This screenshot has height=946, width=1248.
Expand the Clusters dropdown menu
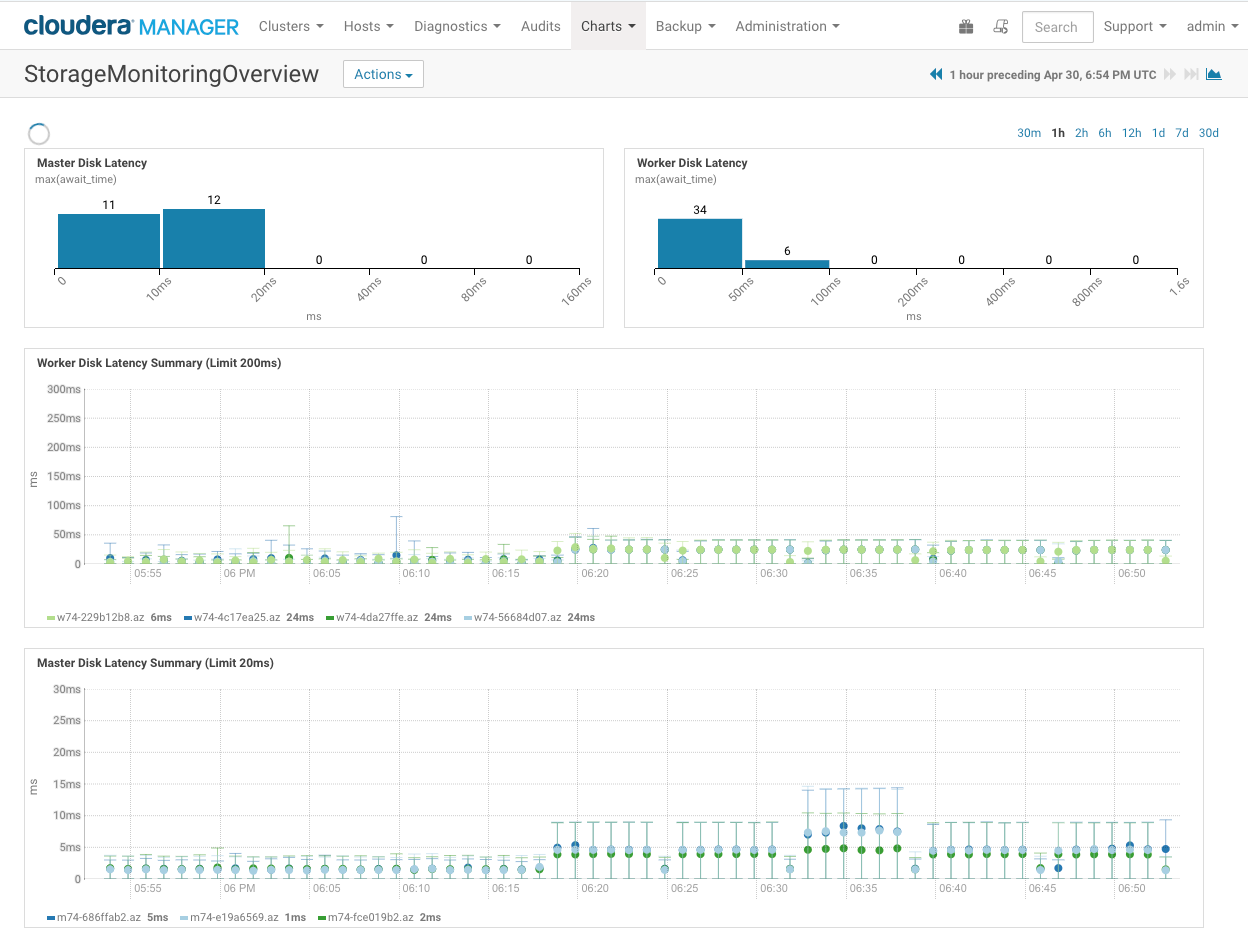click(291, 26)
